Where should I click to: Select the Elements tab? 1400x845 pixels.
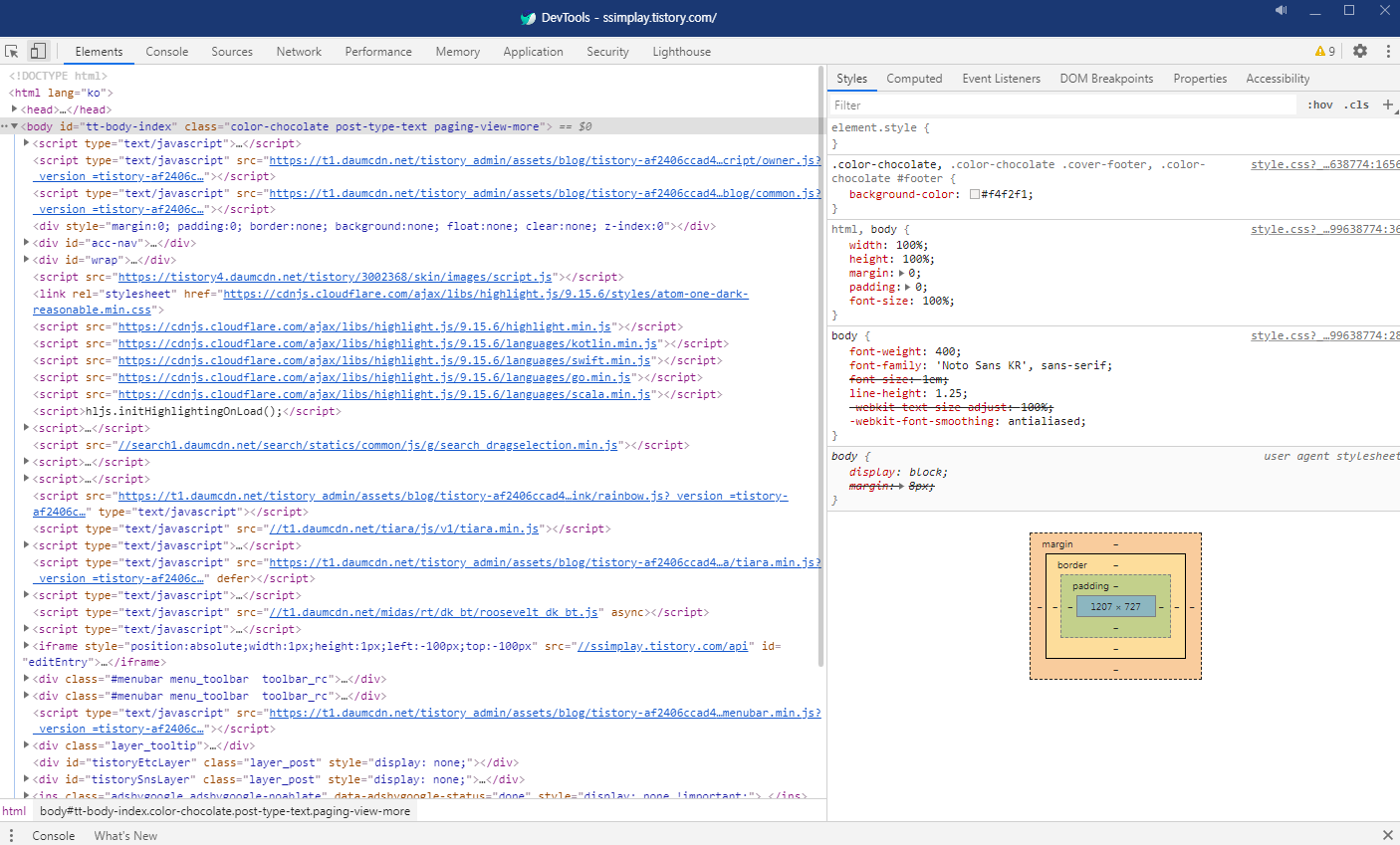click(x=99, y=52)
